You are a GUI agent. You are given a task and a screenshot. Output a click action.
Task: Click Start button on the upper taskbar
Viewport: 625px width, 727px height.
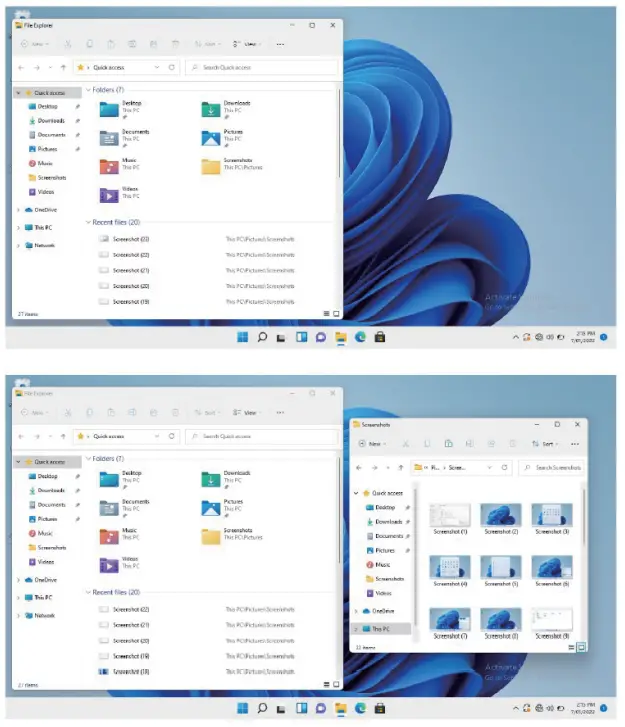click(242, 337)
